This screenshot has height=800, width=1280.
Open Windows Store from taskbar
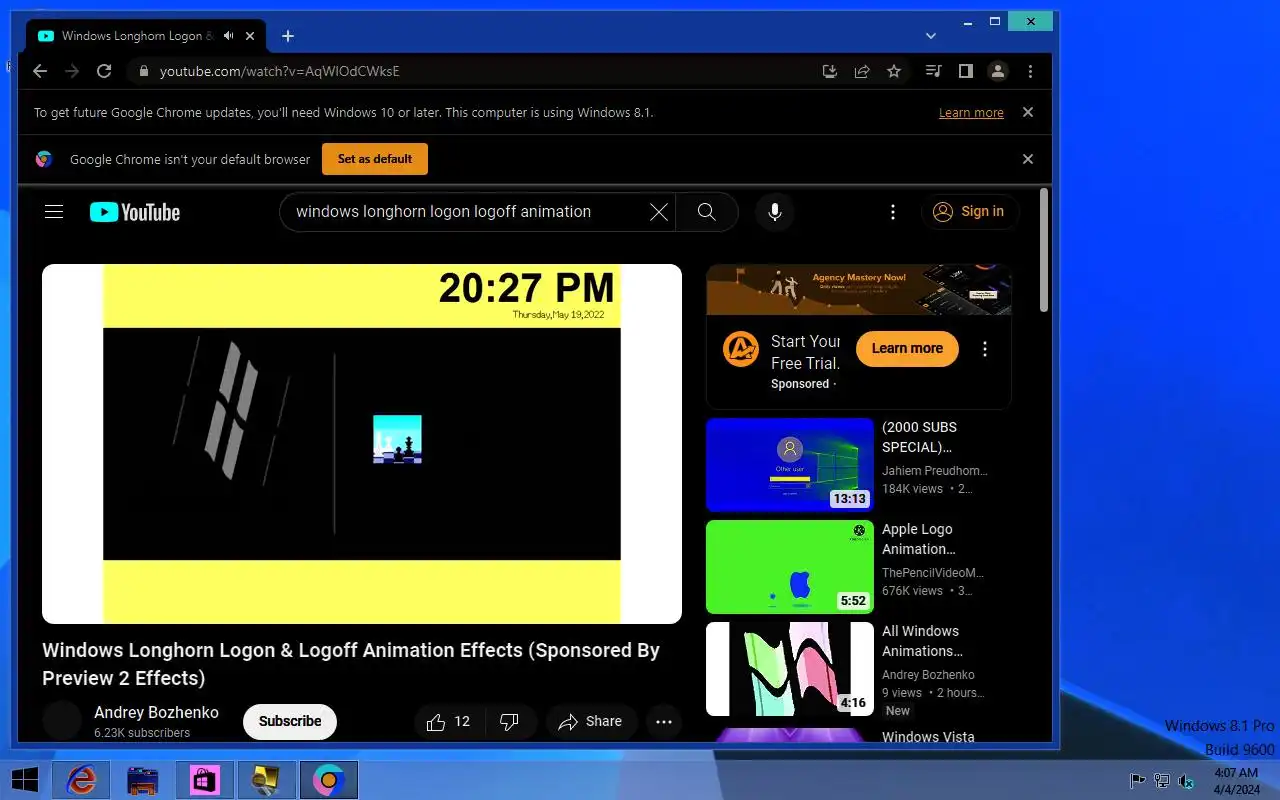pyautogui.click(x=205, y=780)
